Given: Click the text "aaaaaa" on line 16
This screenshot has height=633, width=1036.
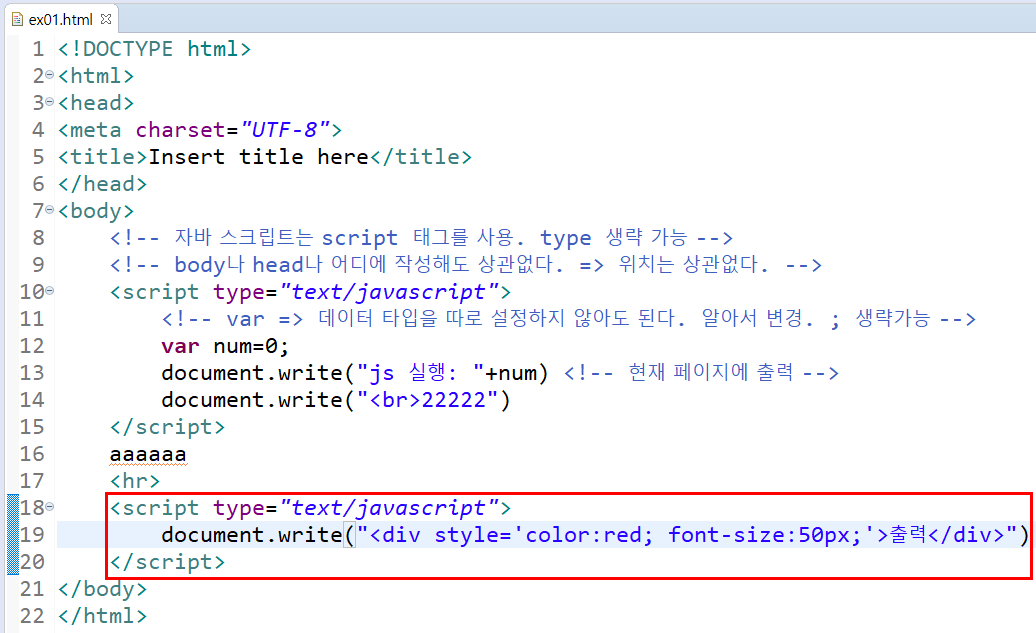Looking at the screenshot, I should click(x=149, y=455).
